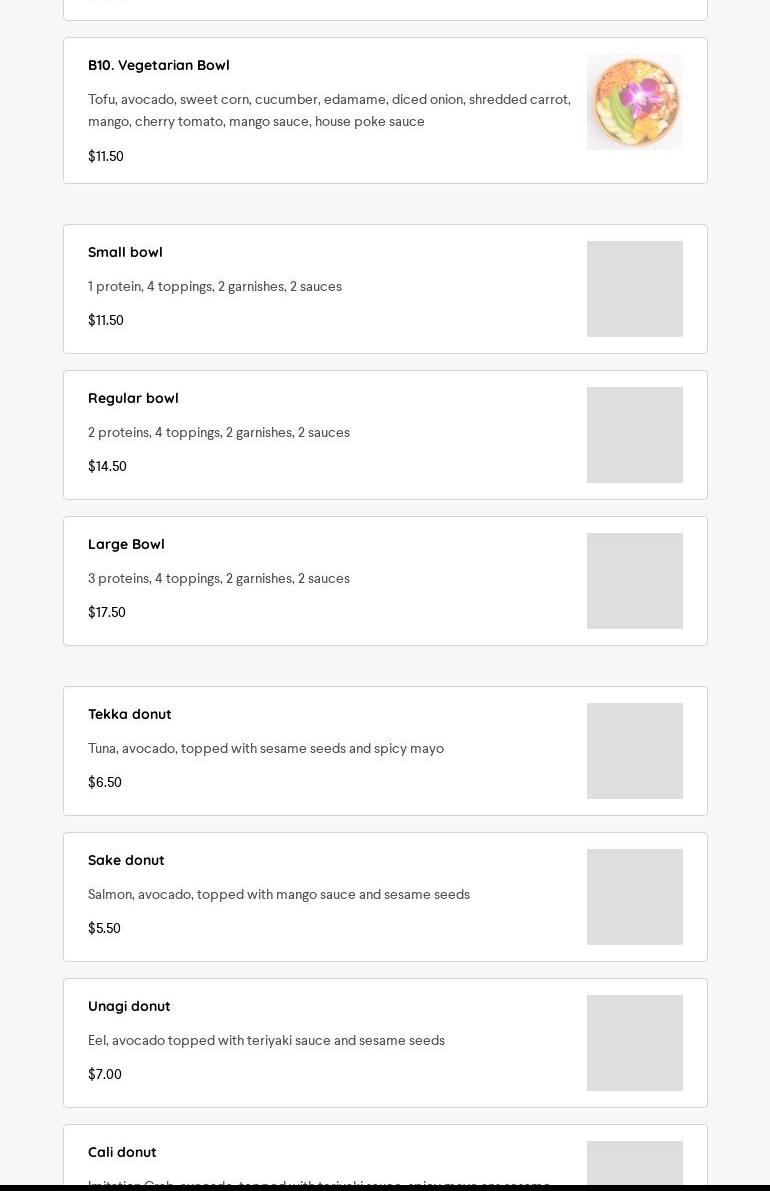Click the Small bowl image placeholder
Viewport: 770px width, 1191px height.
tap(634, 289)
